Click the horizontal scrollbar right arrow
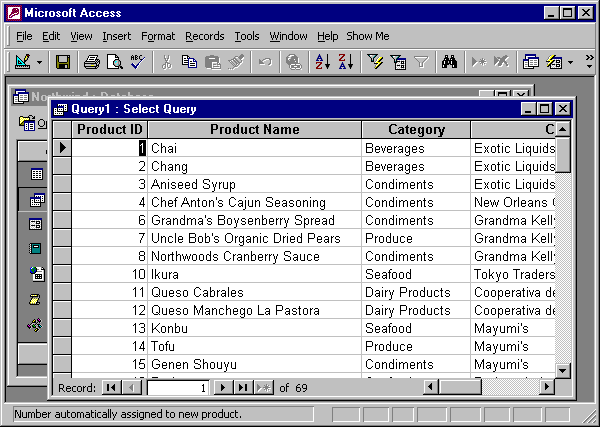The image size is (600, 427). [x=547, y=387]
